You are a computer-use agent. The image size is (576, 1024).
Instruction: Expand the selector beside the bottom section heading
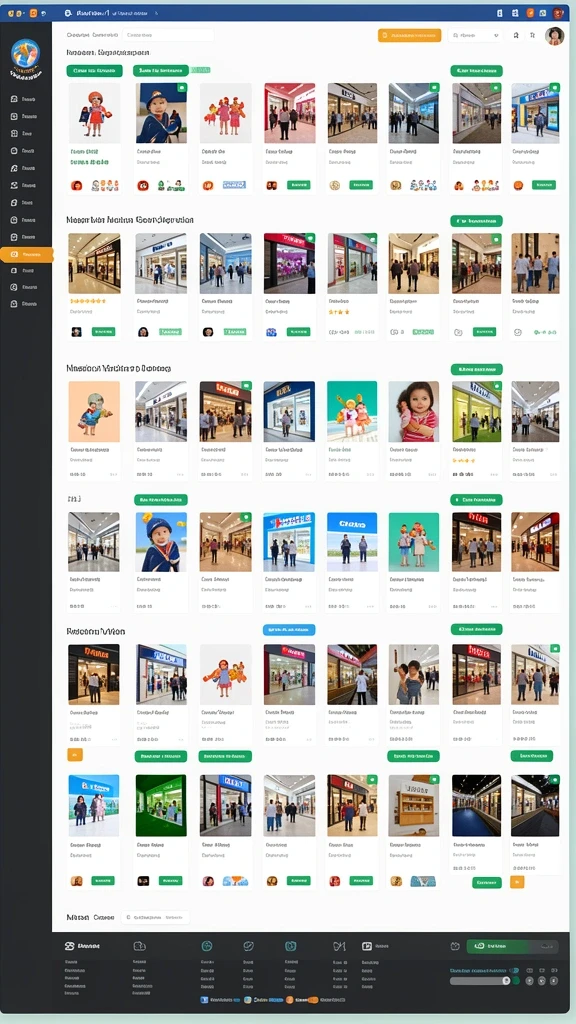155,917
